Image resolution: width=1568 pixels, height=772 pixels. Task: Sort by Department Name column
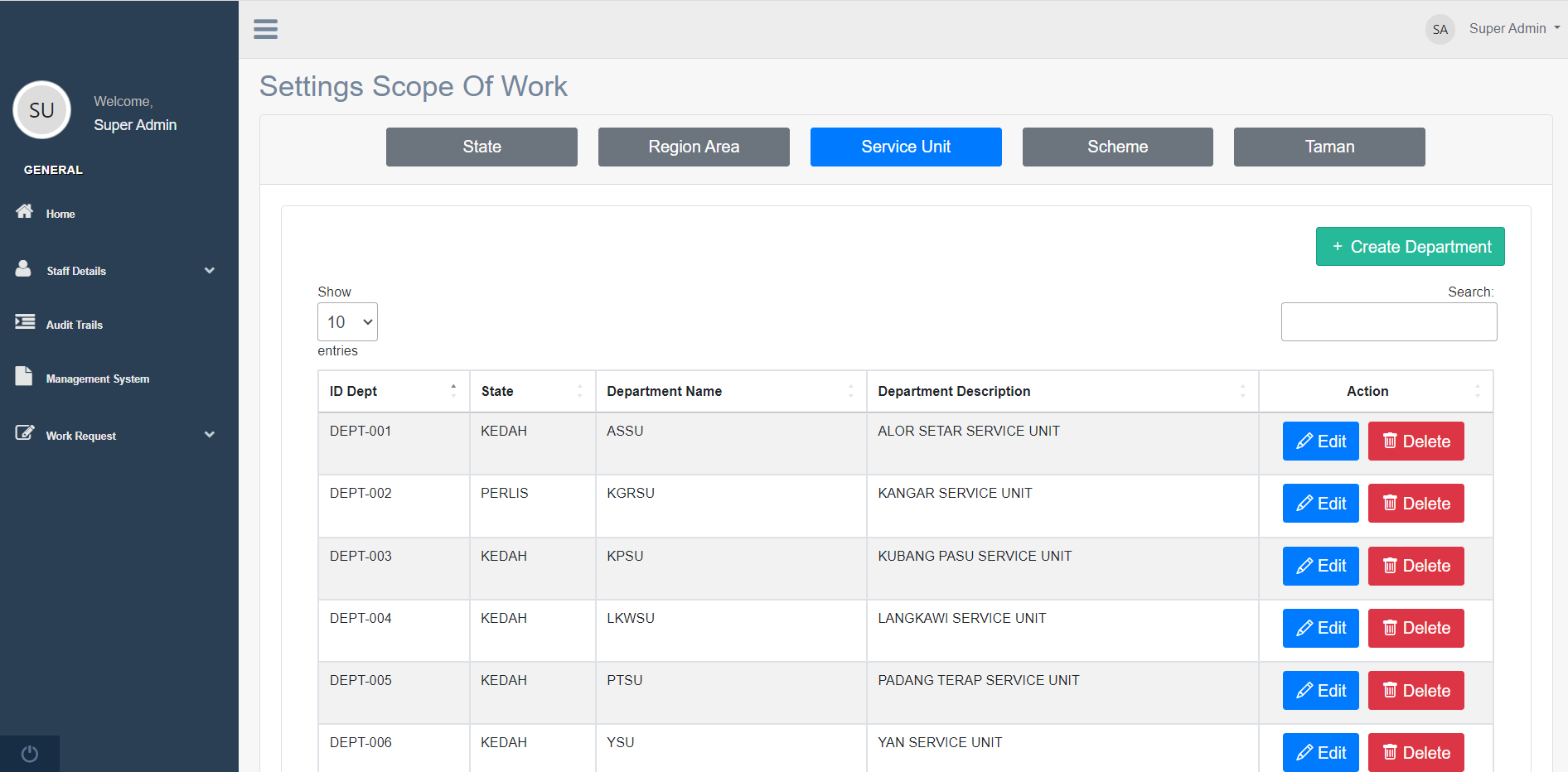tap(730, 391)
